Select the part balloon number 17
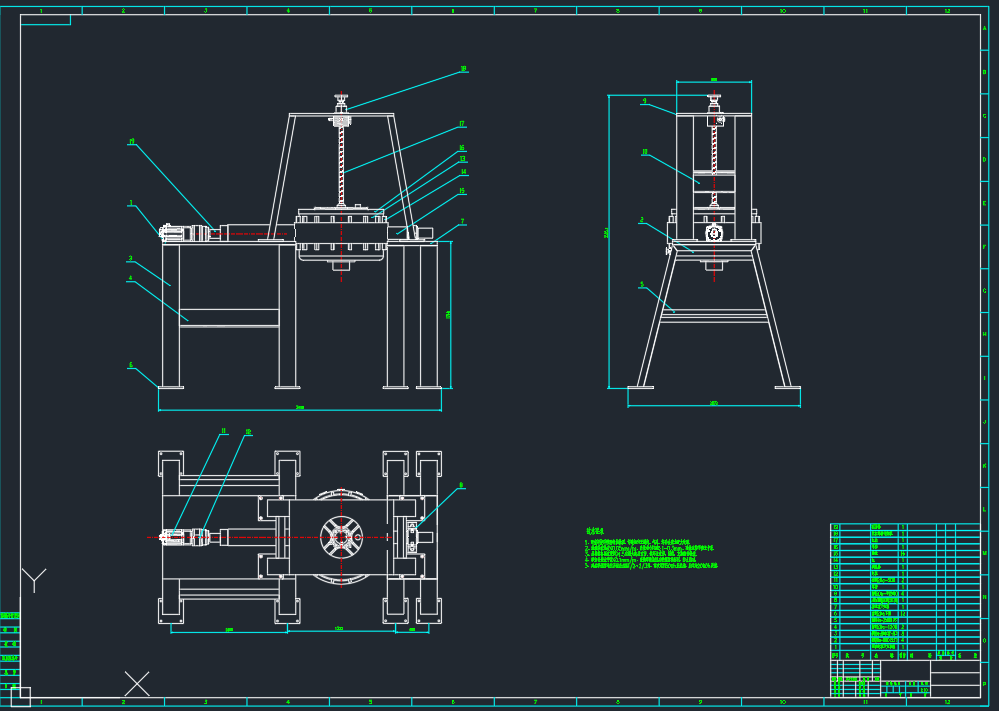This screenshot has width=999, height=711. pos(462,124)
